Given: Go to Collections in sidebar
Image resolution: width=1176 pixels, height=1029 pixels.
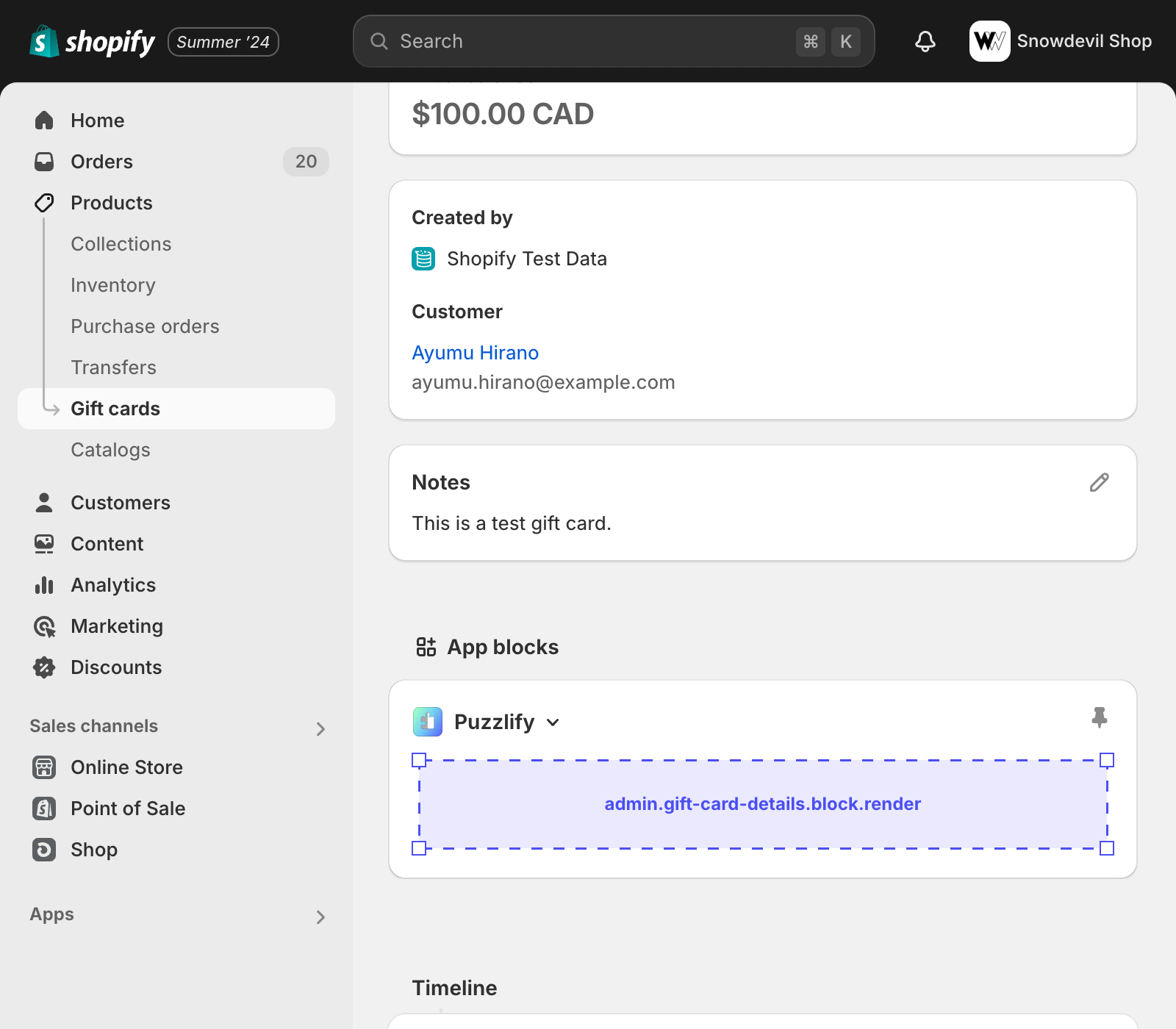Looking at the screenshot, I should (x=121, y=244).
